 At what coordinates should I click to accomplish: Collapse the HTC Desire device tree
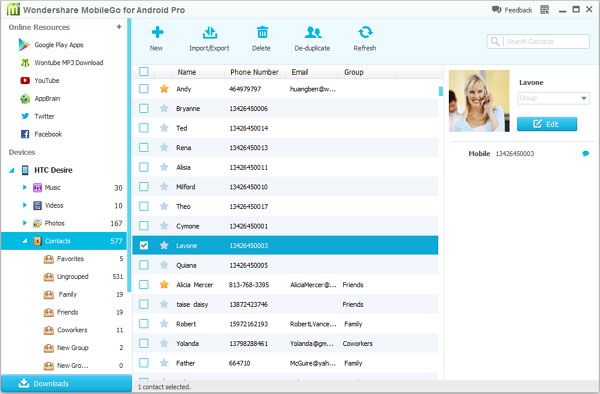coord(12,171)
